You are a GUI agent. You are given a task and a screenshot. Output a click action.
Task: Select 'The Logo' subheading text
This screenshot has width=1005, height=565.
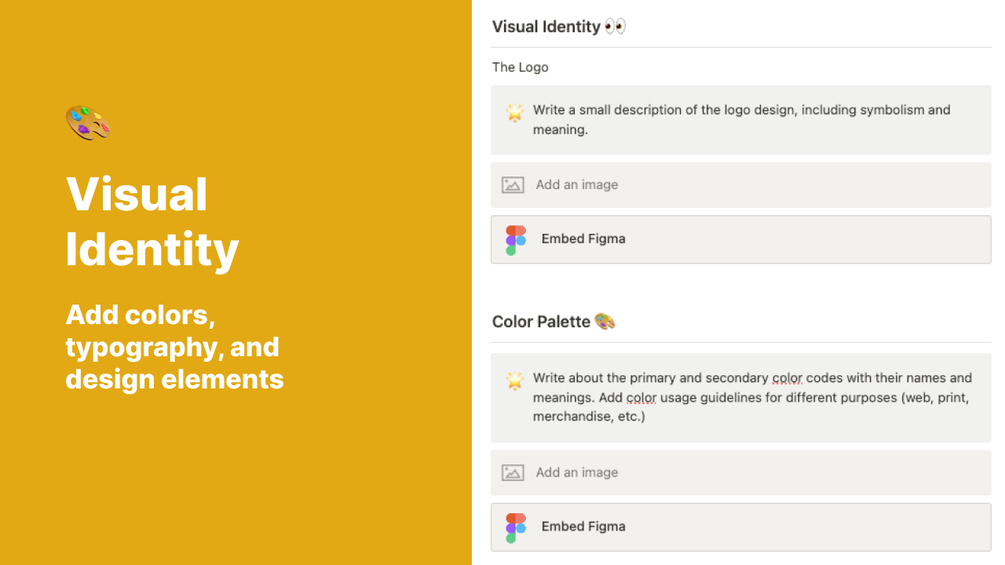pyautogui.click(x=520, y=68)
